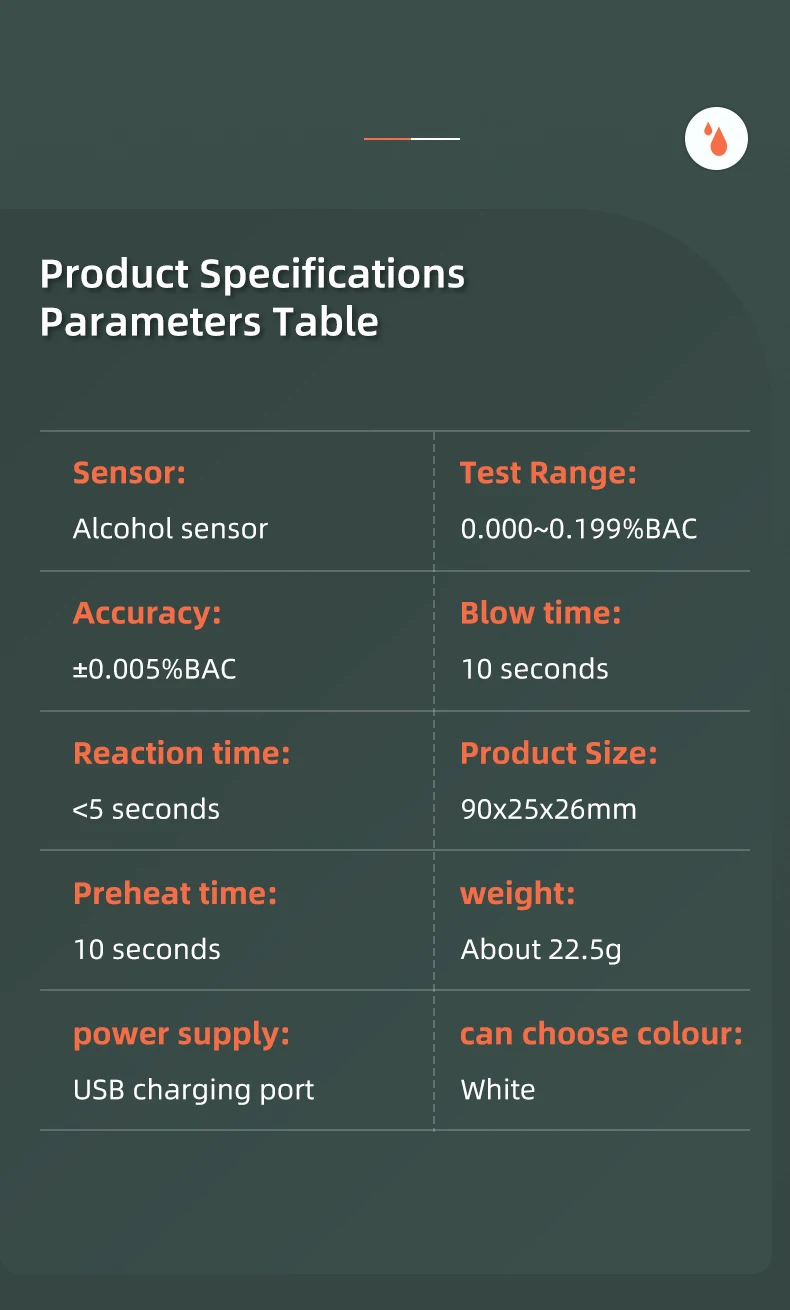Select the 0.000~0.199%BAC value
The image size is (790, 1310).
(579, 528)
